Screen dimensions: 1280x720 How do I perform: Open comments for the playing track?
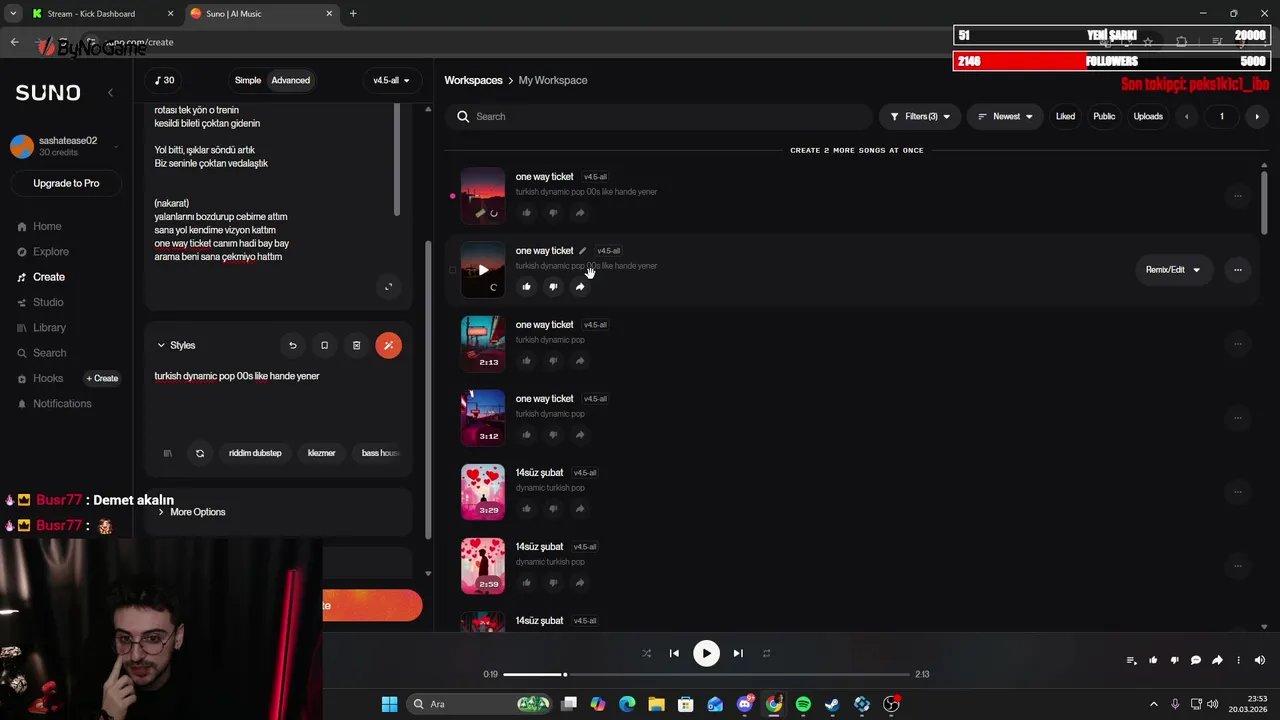1196,660
